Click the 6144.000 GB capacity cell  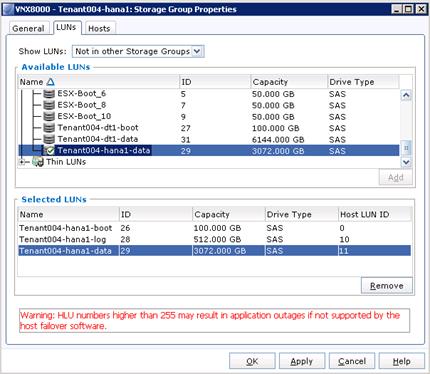coord(278,140)
